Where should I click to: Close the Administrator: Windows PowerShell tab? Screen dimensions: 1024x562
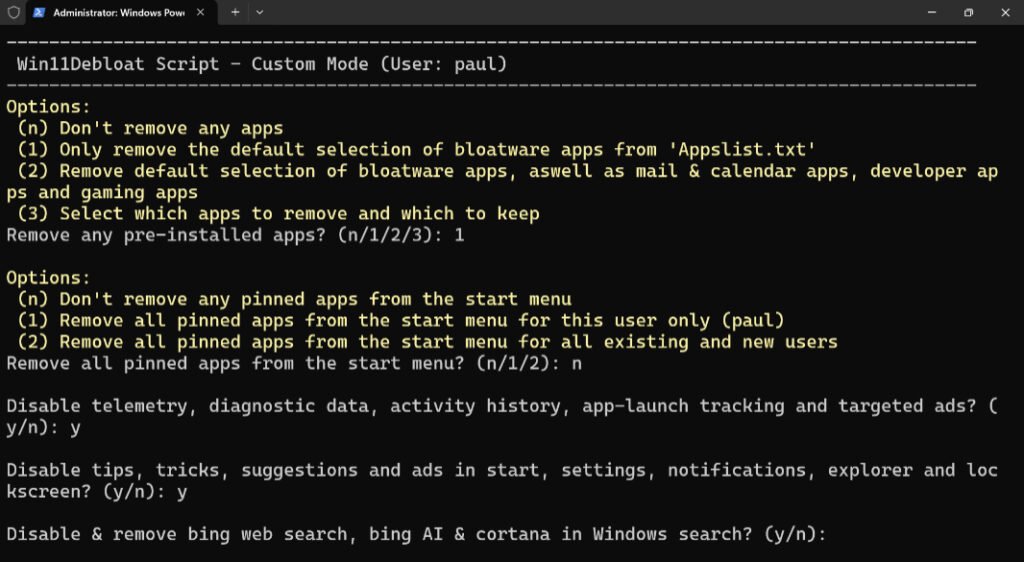pos(202,12)
